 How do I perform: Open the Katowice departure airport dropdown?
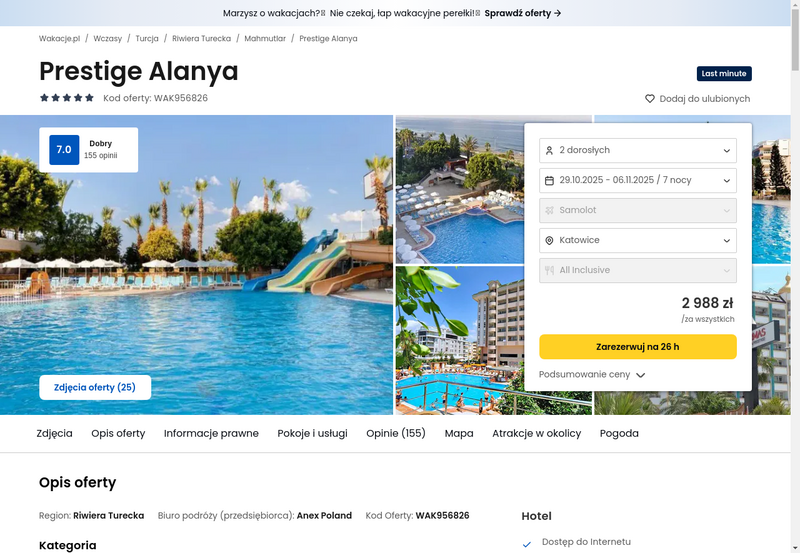pyautogui.click(x=638, y=240)
